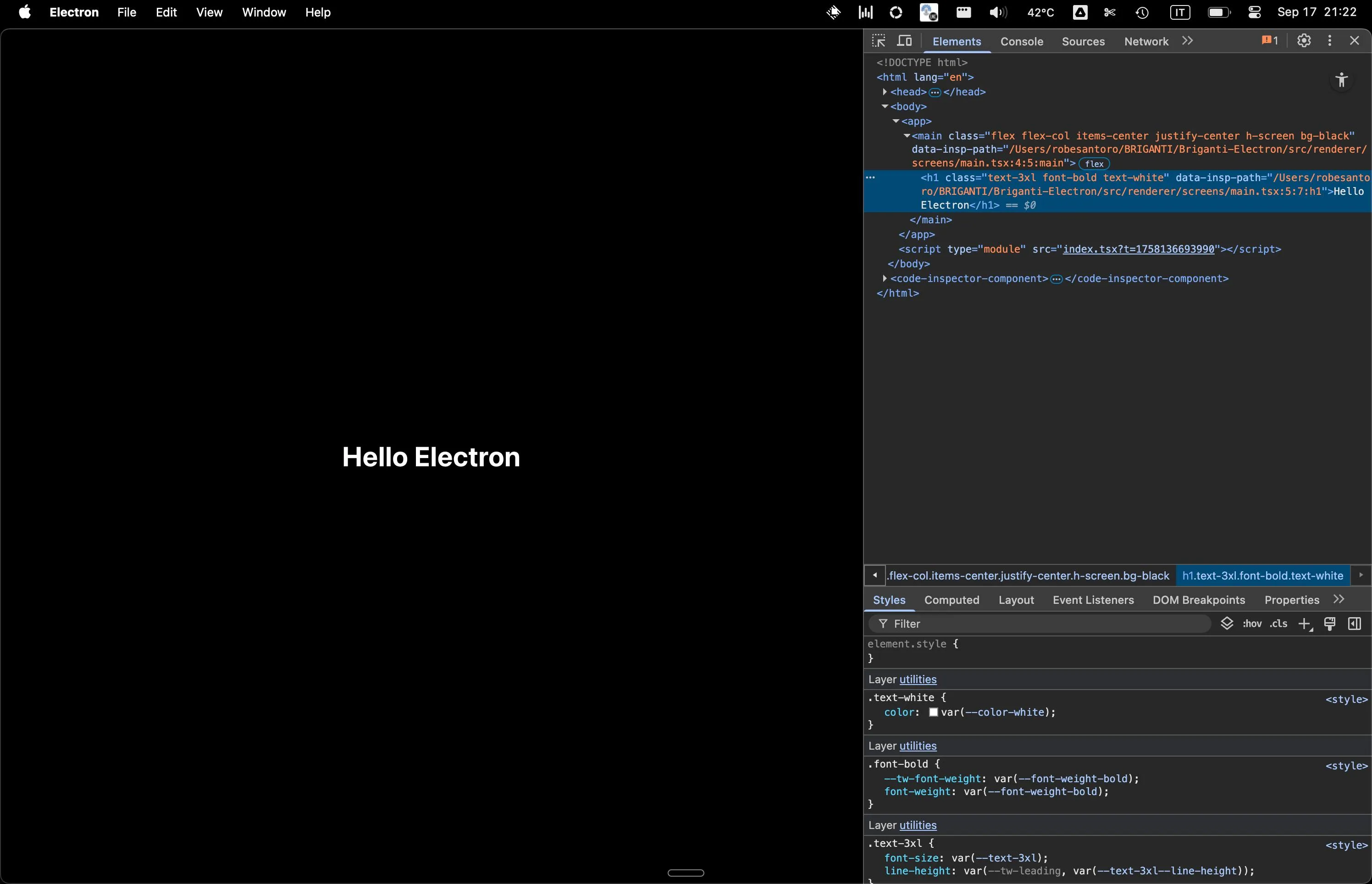Open the Window menu
The height and width of the screenshot is (884, 1372).
click(x=264, y=12)
